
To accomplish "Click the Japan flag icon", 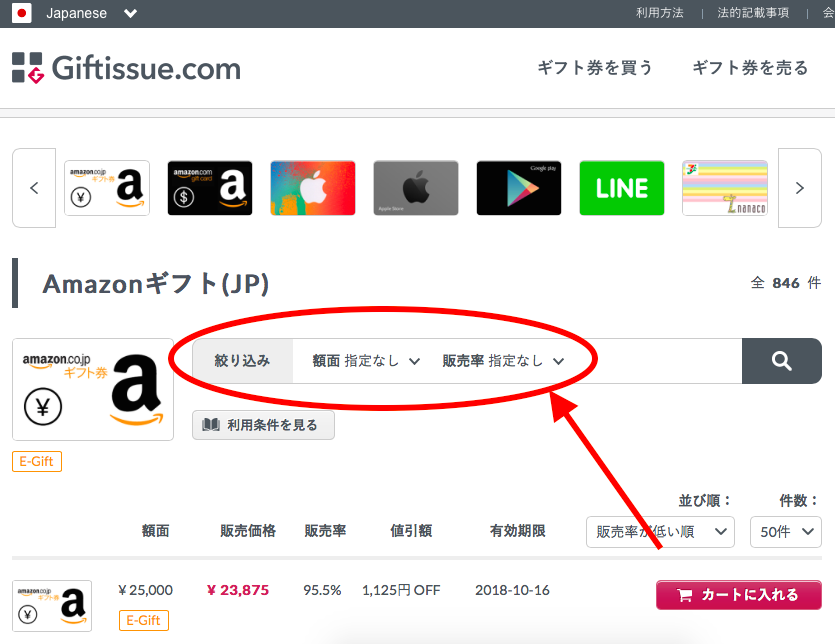I will pos(21,13).
